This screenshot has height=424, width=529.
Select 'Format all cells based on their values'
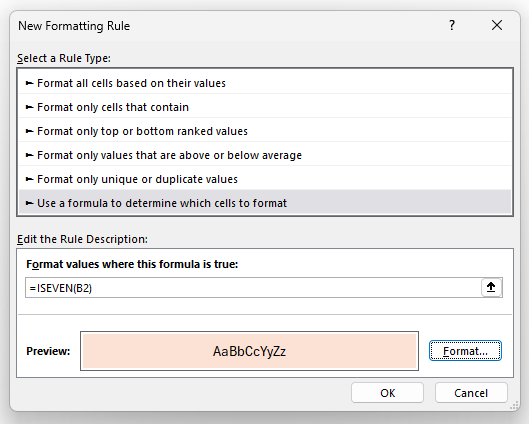(x=265, y=83)
